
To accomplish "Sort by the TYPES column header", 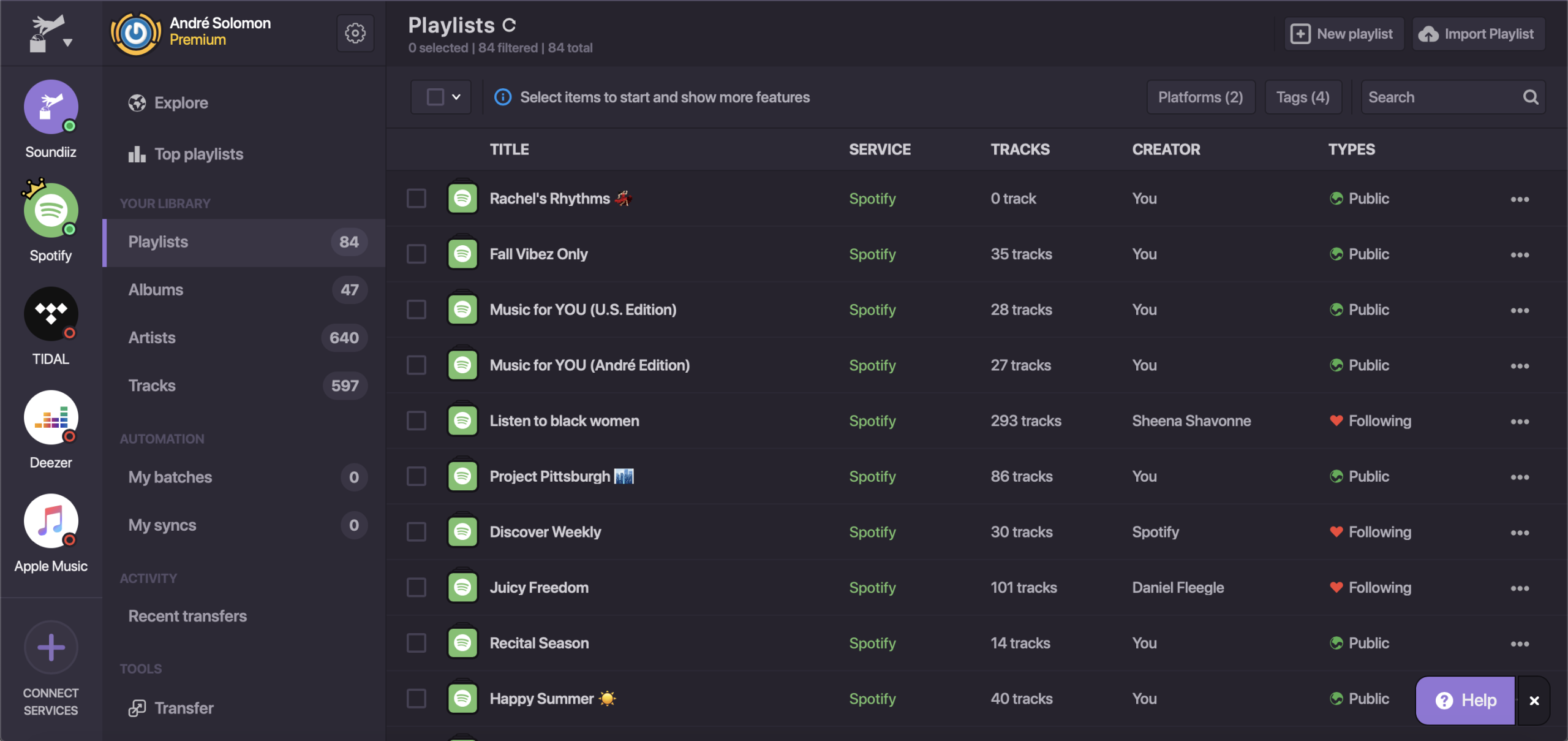I will (1351, 149).
